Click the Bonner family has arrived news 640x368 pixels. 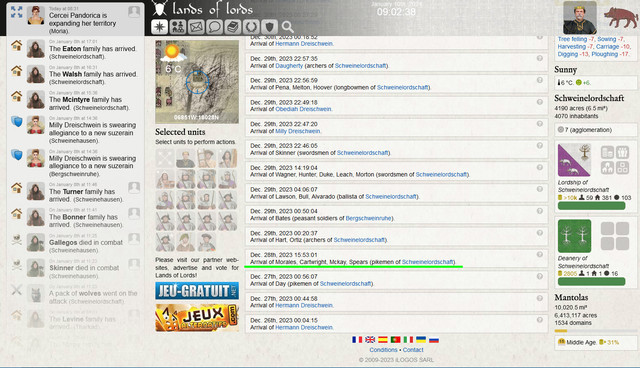click(76, 217)
